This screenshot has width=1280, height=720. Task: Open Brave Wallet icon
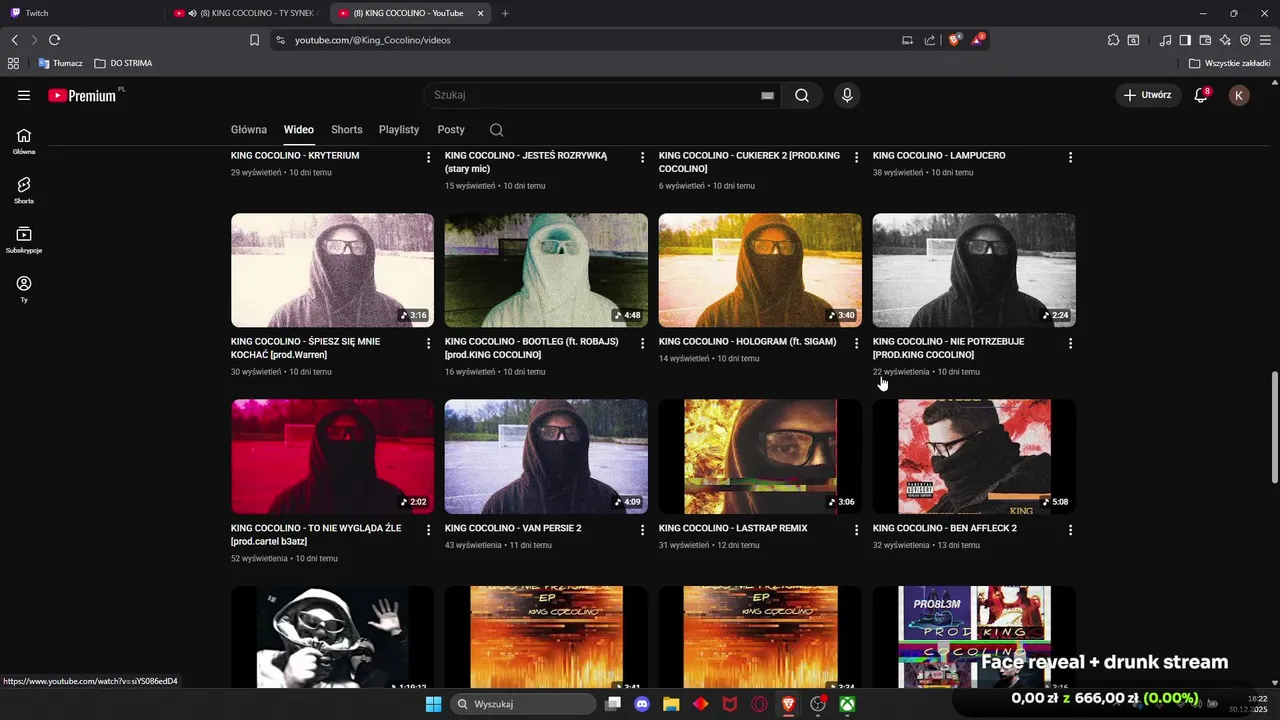1205,40
